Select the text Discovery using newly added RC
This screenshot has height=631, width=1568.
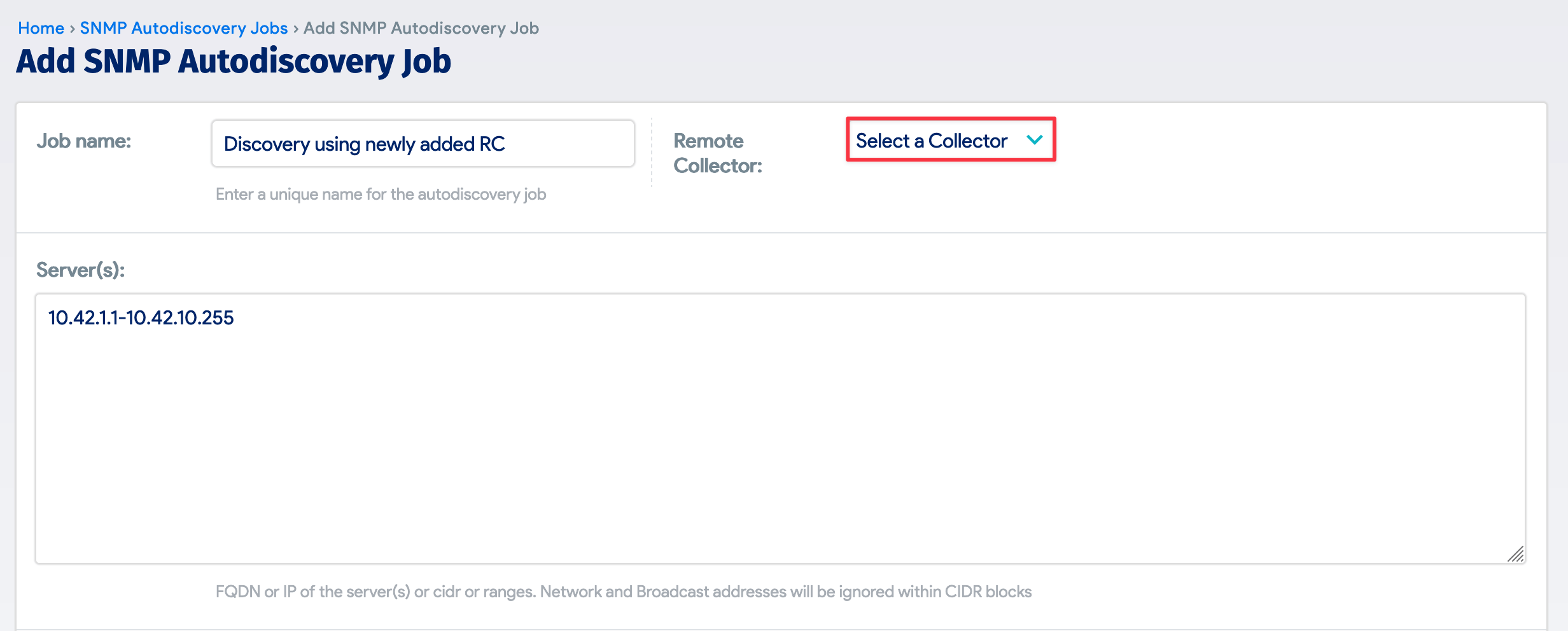pyautogui.click(x=364, y=143)
